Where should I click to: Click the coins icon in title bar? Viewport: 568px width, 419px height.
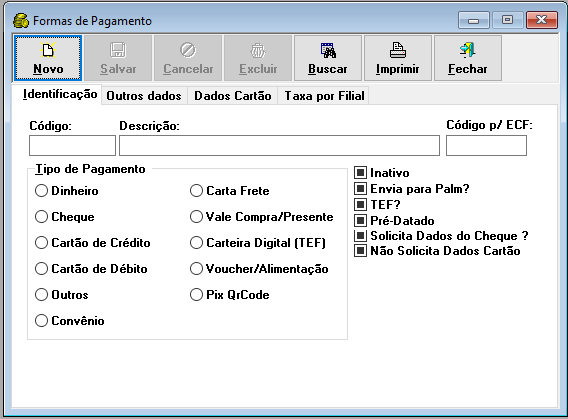(x=21, y=21)
